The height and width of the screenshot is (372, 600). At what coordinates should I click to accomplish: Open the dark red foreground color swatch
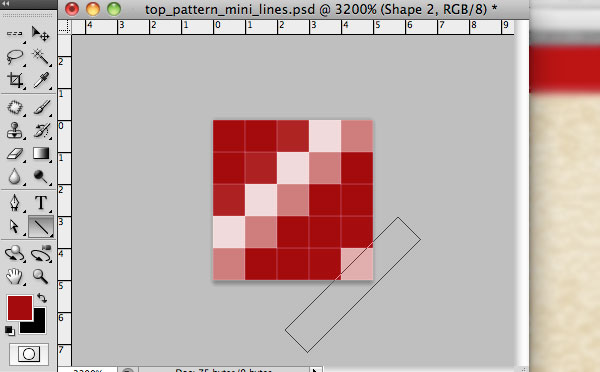coord(20,307)
